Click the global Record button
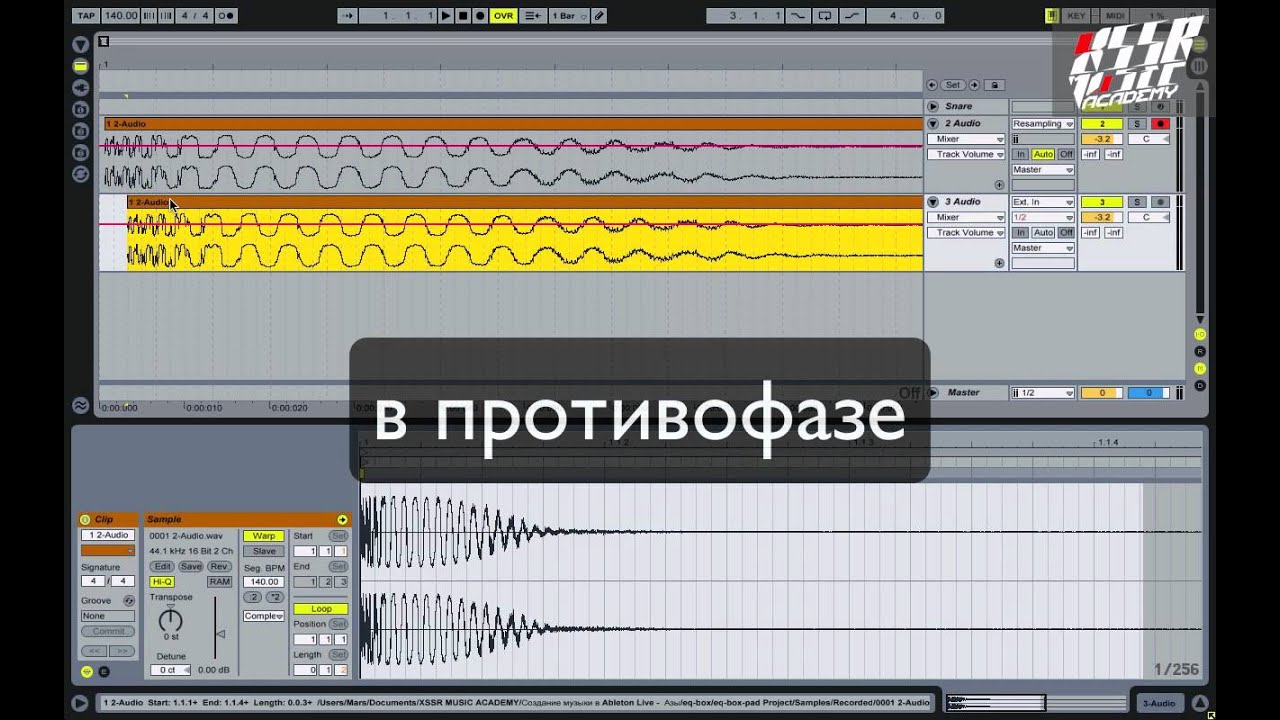The width and height of the screenshot is (1280, 720). pyautogui.click(x=480, y=16)
